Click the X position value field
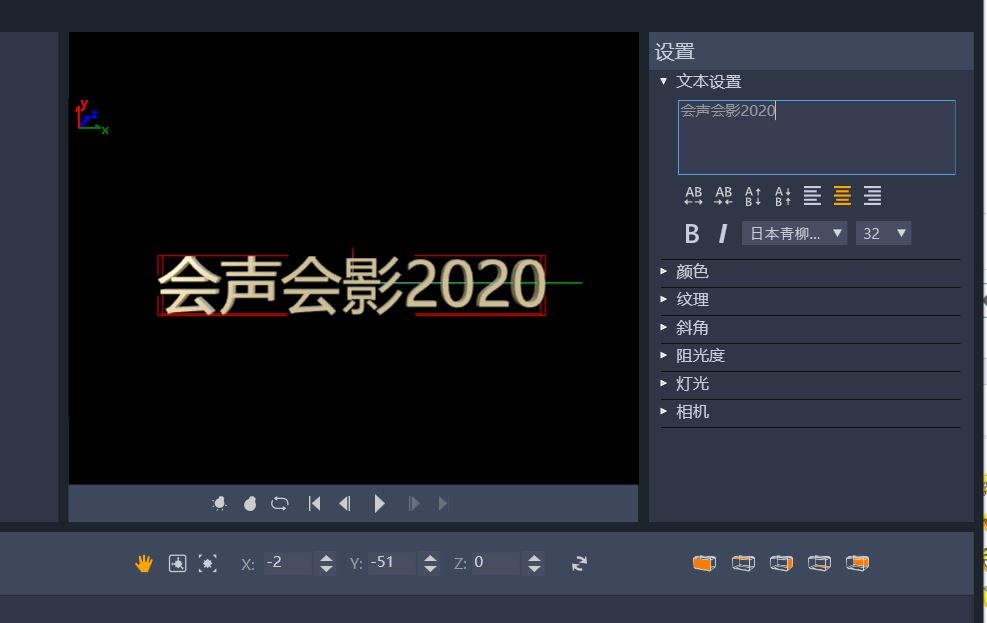 tap(288, 563)
